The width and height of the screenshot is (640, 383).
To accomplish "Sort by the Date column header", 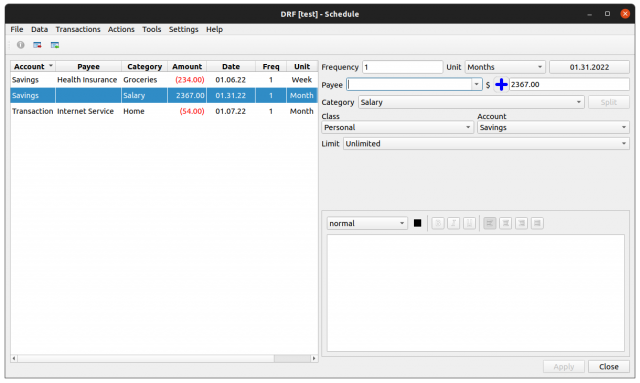I will tap(231, 66).
